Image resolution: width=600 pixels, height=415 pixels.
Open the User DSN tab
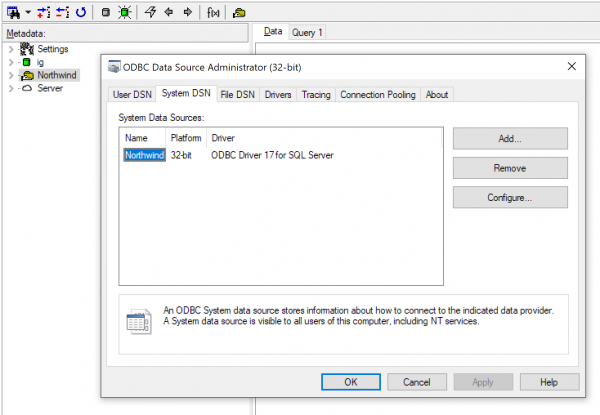132,94
